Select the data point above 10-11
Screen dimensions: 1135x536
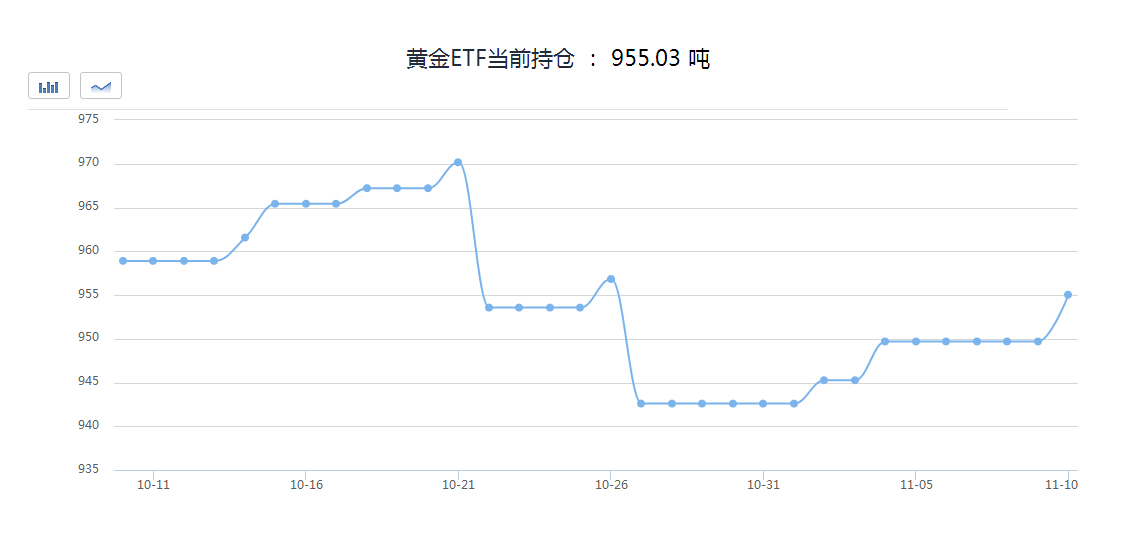point(153,261)
